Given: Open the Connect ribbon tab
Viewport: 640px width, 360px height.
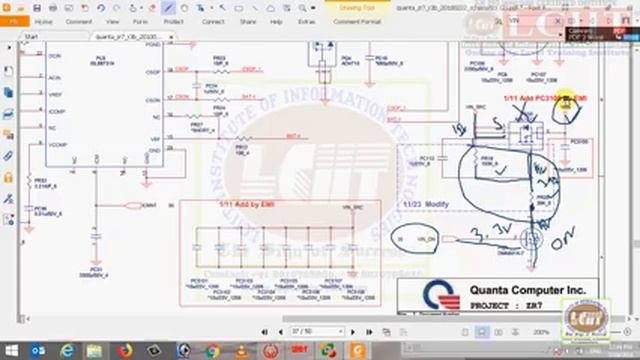Looking at the screenshot, I should (213, 22).
